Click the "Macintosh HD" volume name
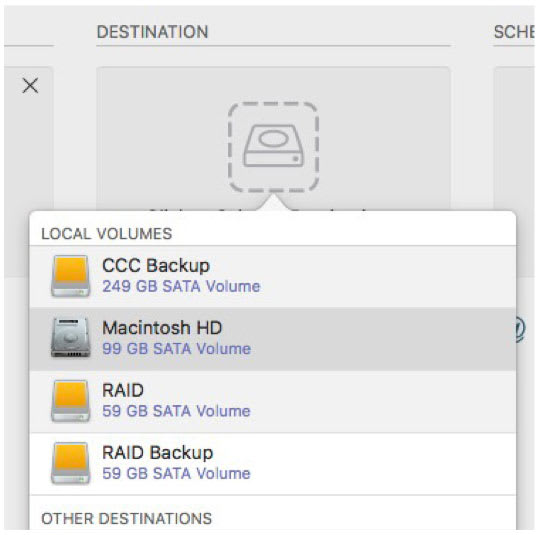540x535 pixels. pos(162,328)
